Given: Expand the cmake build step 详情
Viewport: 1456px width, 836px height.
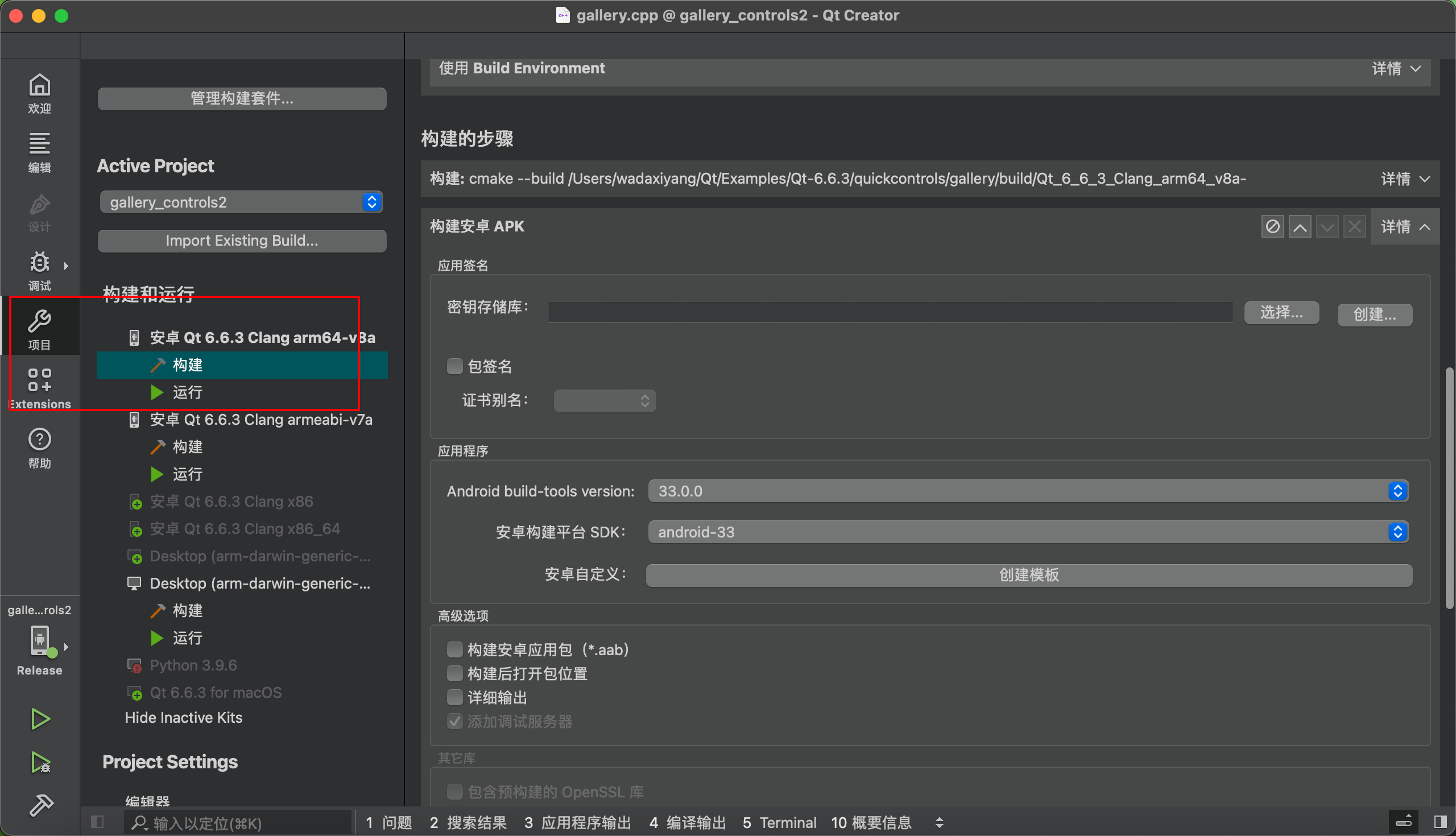Looking at the screenshot, I should (1405, 179).
